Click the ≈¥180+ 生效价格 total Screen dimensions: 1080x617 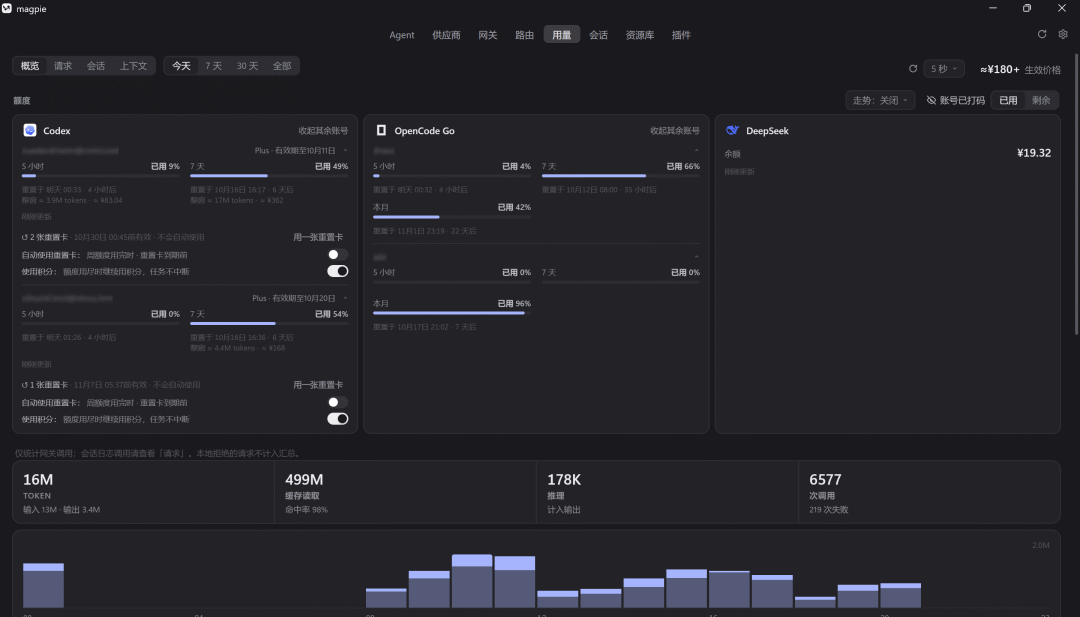click(1020, 70)
